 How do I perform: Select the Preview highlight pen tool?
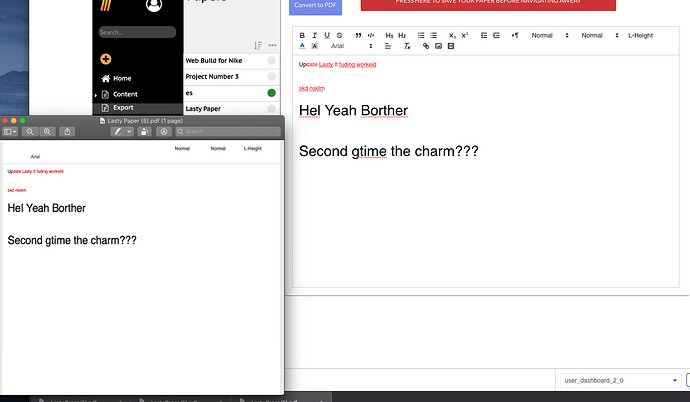(x=117, y=132)
